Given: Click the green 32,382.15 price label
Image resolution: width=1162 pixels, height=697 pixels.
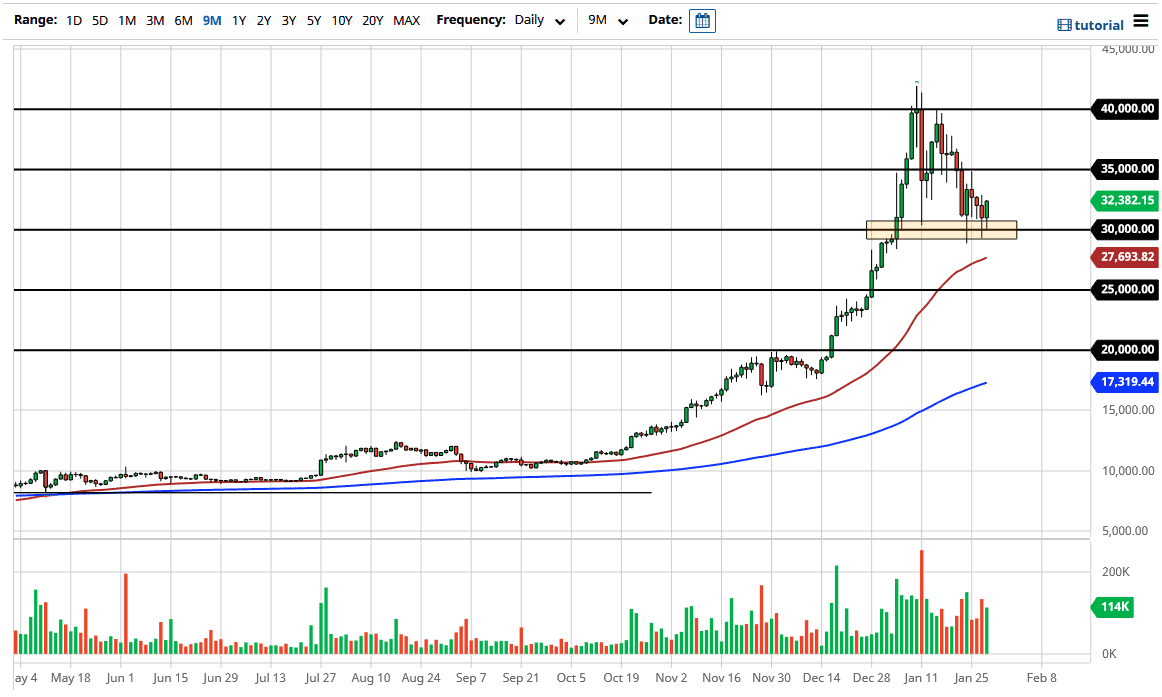Looking at the screenshot, I should [x=1124, y=201].
